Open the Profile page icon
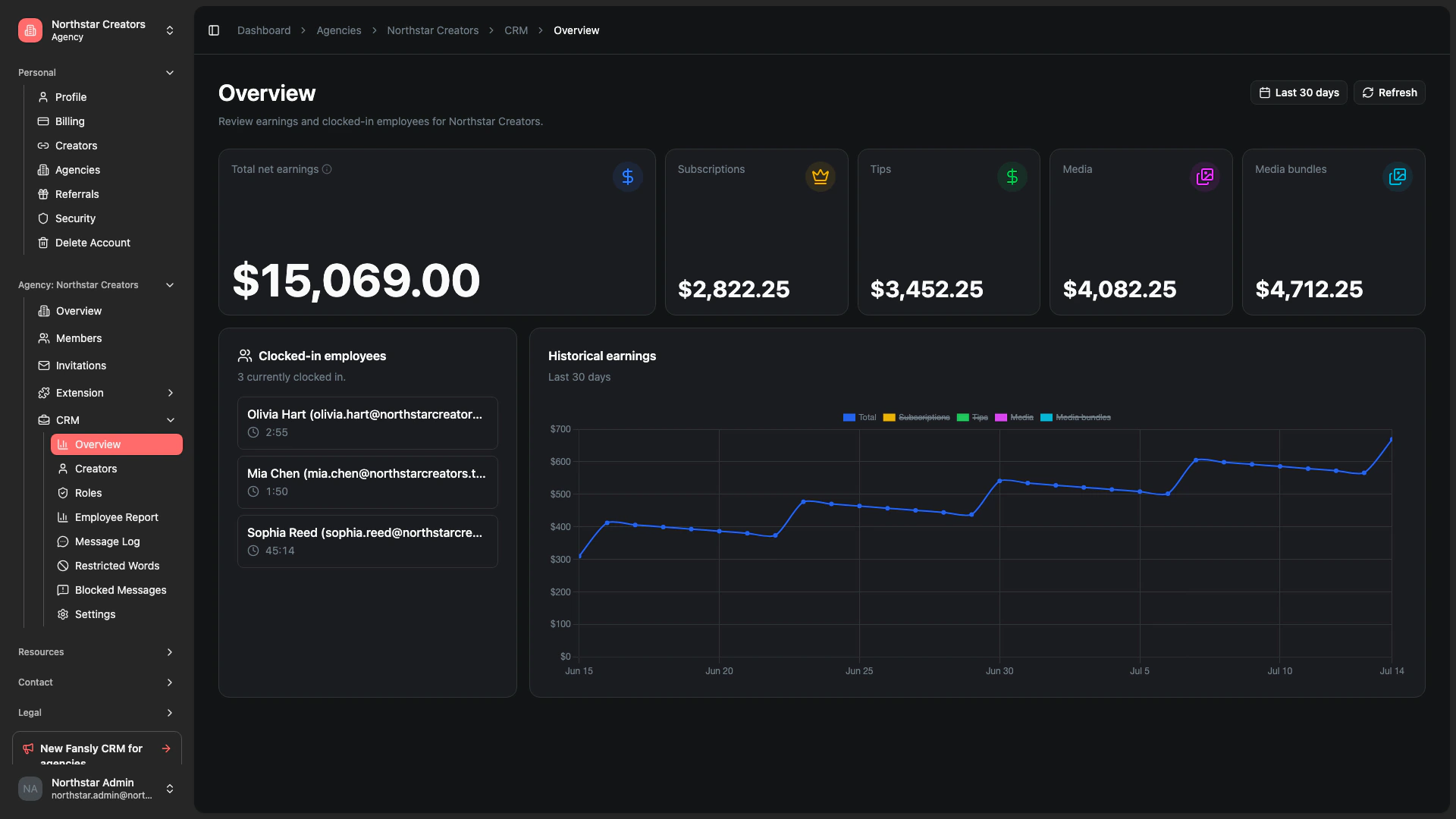 43,97
